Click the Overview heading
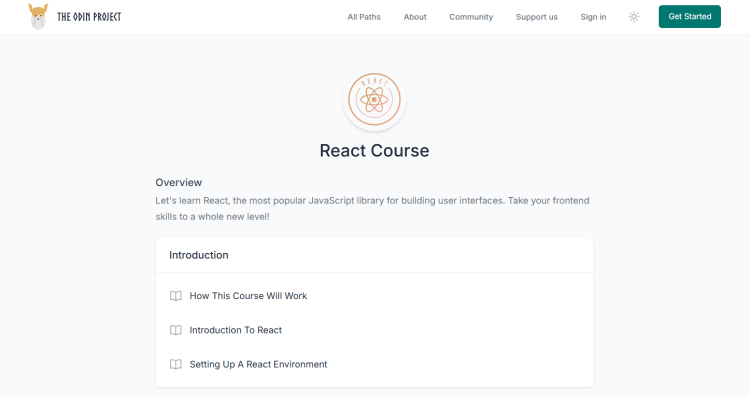The height and width of the screenshot is (397, 750). pos(178,182)
